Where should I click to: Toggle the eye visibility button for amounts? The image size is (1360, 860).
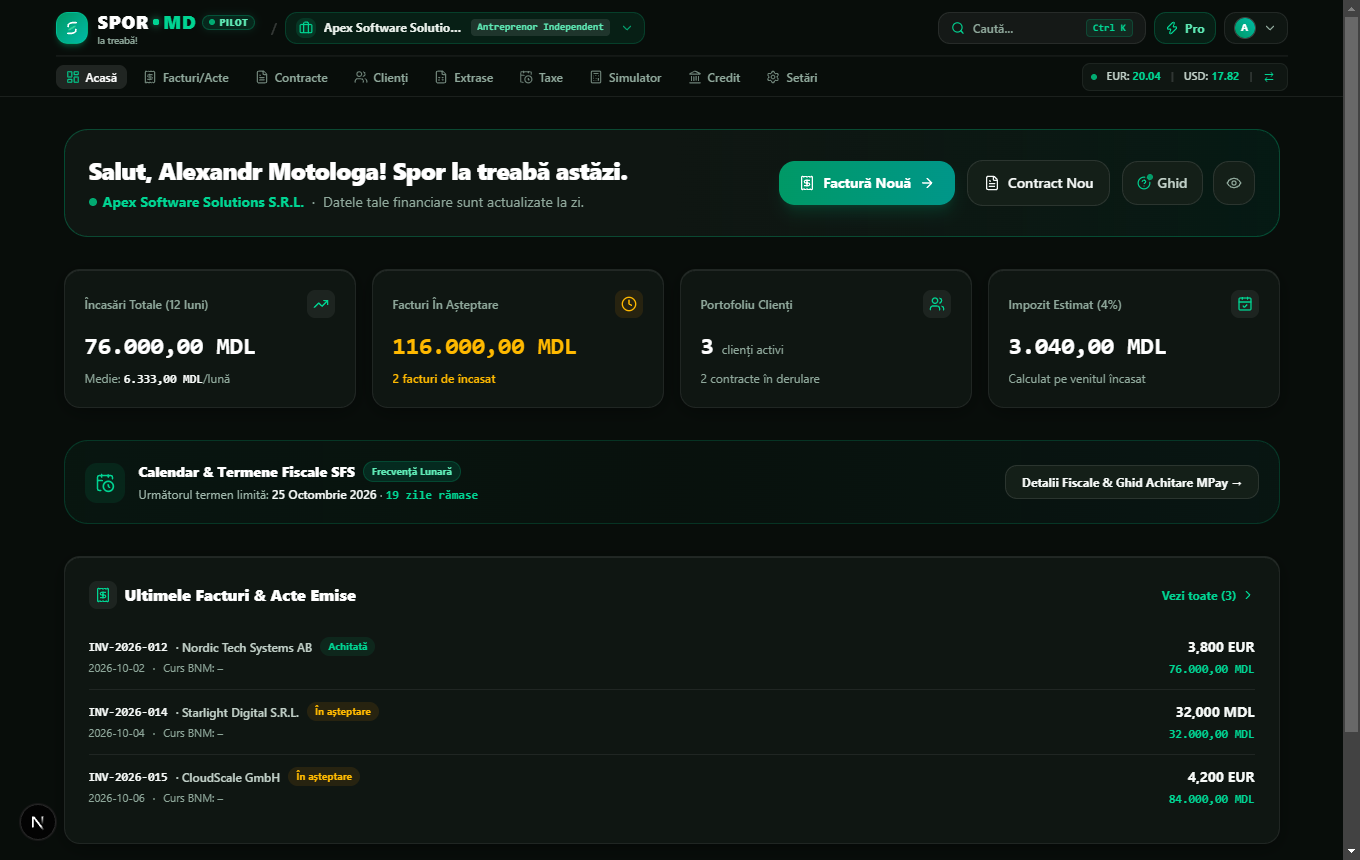click(1234, 183)
